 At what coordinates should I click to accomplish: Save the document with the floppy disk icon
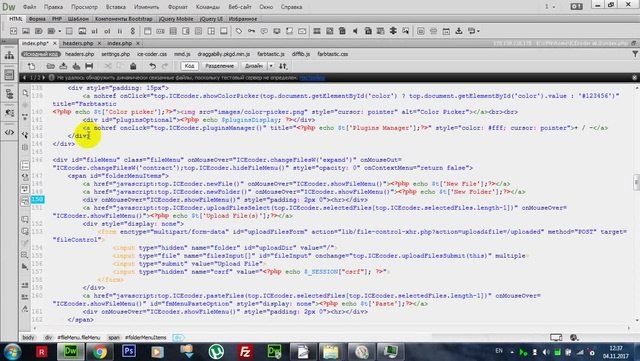(89, 66)
